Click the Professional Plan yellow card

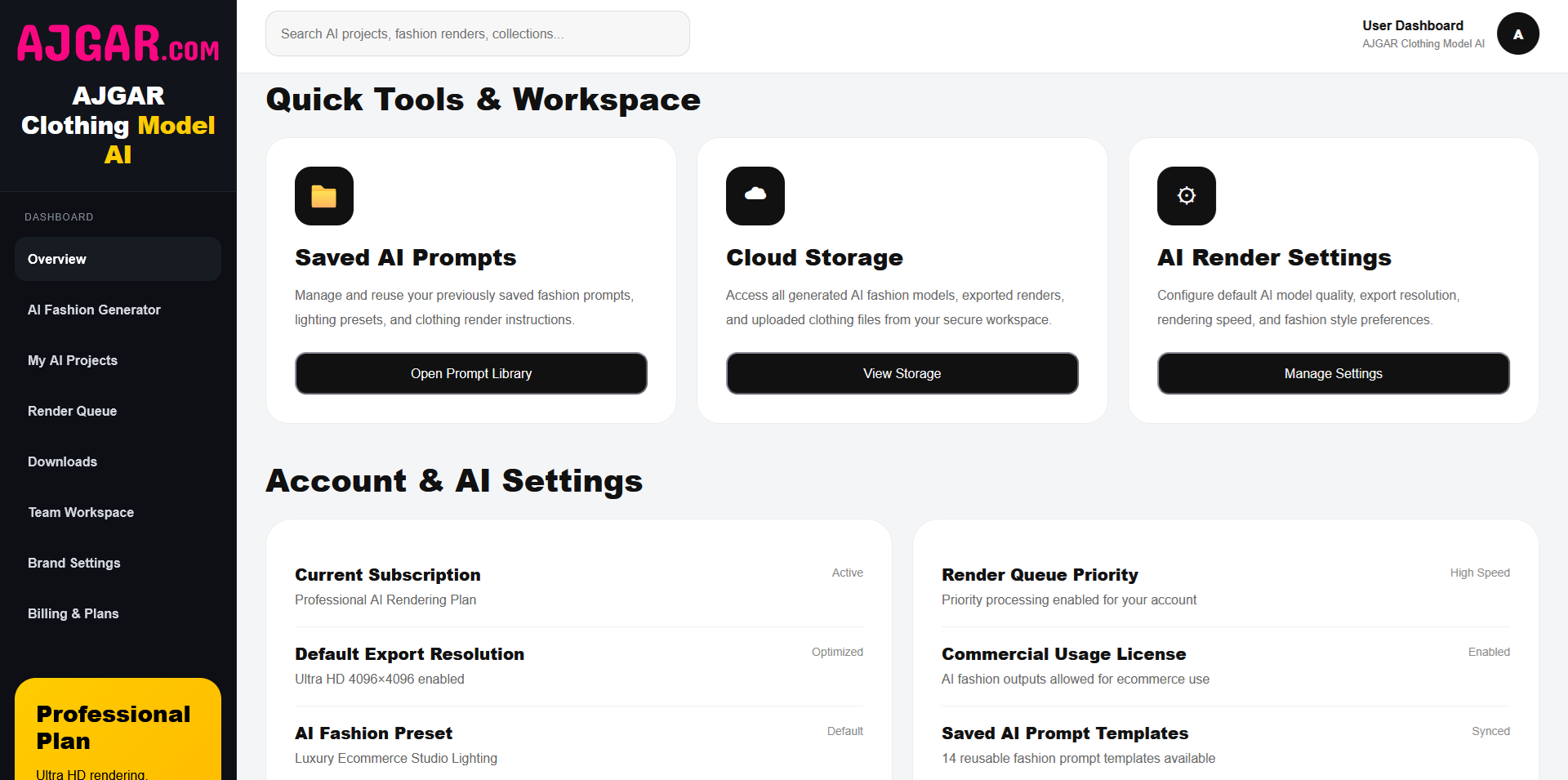click(118, 729)
